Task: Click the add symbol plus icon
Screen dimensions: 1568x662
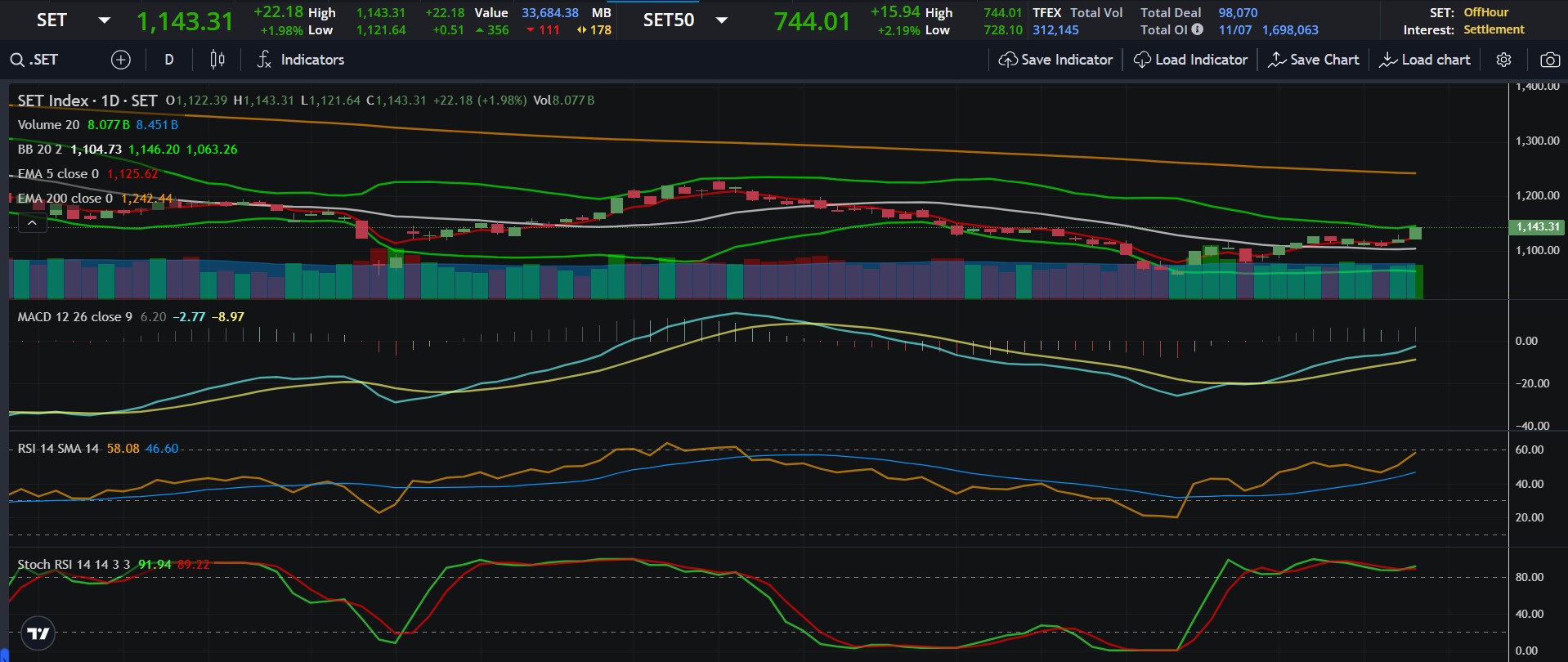Action: pos(120,60)
